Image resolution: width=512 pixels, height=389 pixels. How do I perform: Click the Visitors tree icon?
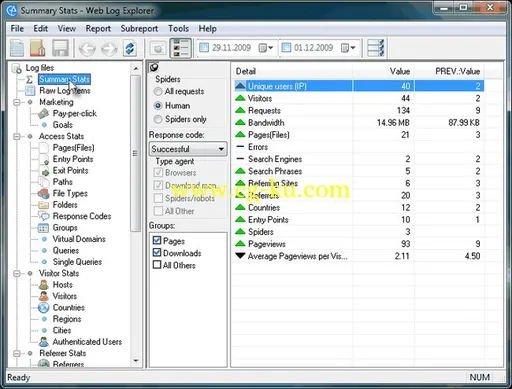pyautogui.click(x=44, y=296)
